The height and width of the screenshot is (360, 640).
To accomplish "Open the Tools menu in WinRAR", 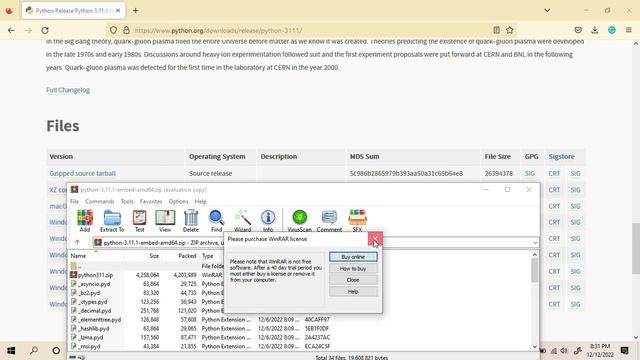I will [x=127, y=202].
